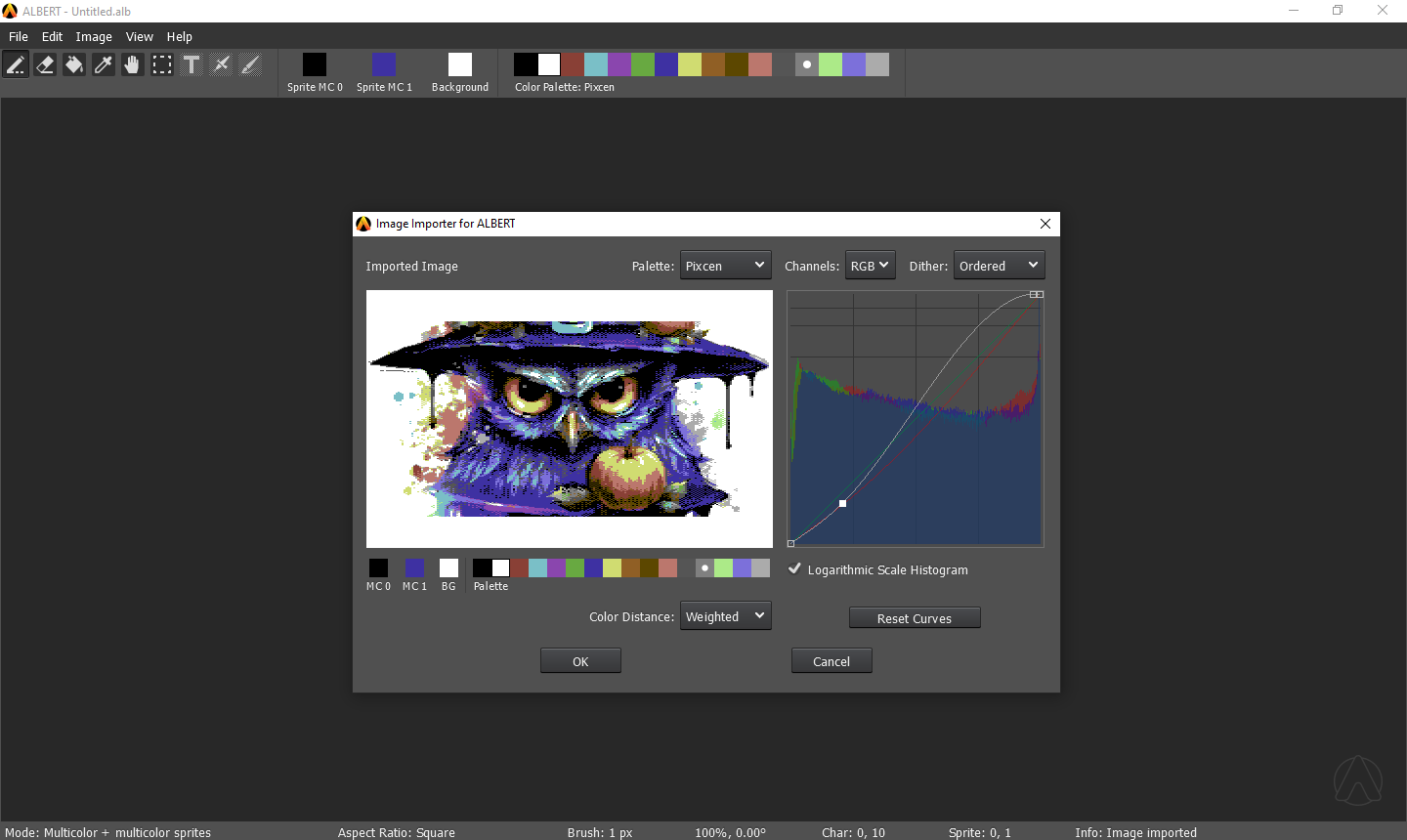Screen dimensions: 1407x840
Task: Pick light green in the importer dialog Palette
Action: pos(723,567)
